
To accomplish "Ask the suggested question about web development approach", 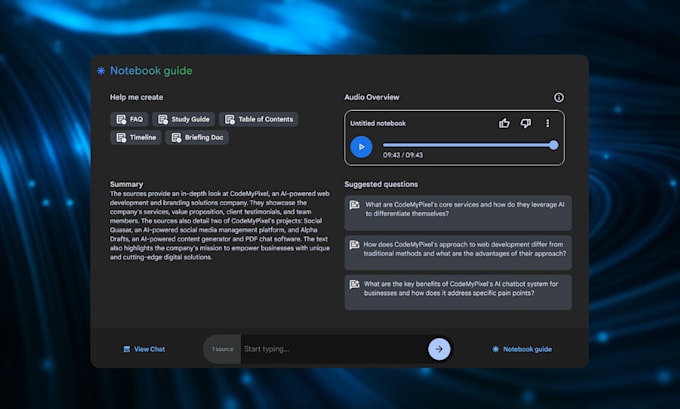I will (x=458, y=252).
